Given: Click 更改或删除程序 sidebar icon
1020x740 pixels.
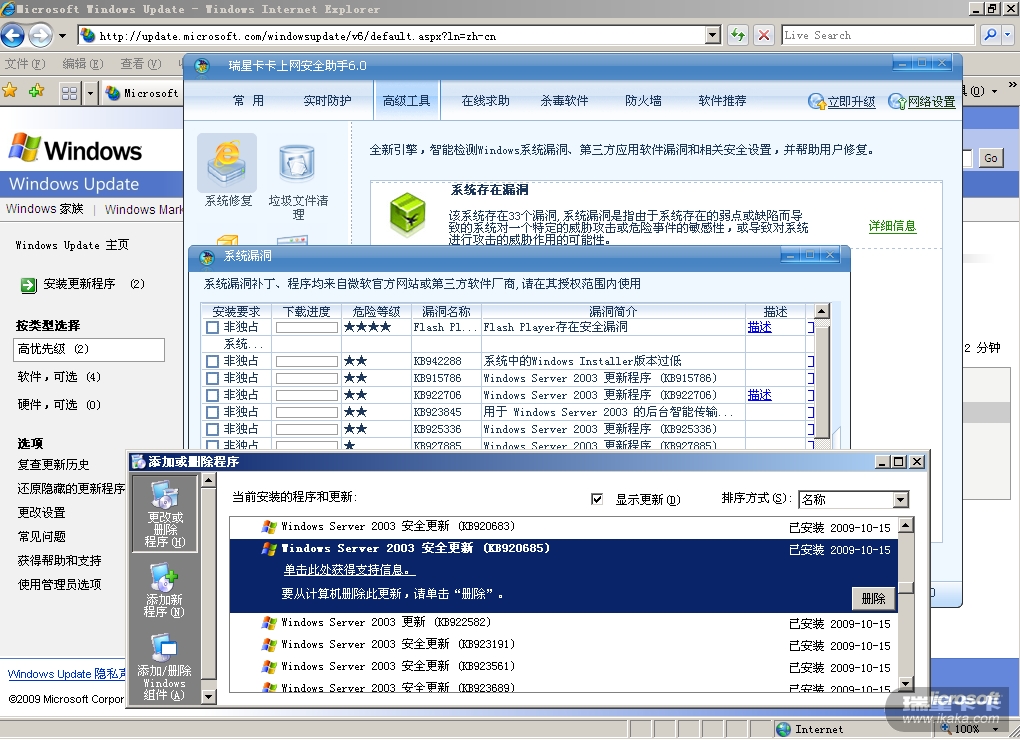Looking at the screenshot, I should pos(165,514).
